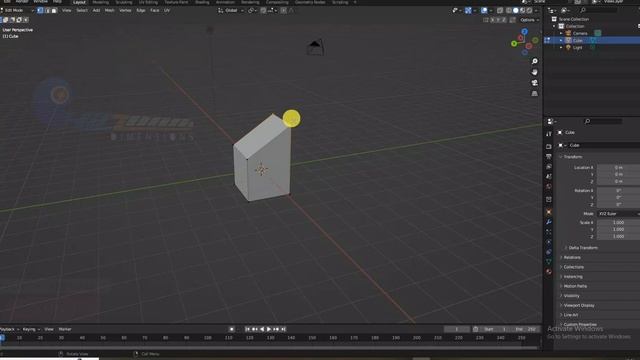Viewport: 640px width, 360px height.
Task: Click the zoom view magnifier icon
Action: 534,61
